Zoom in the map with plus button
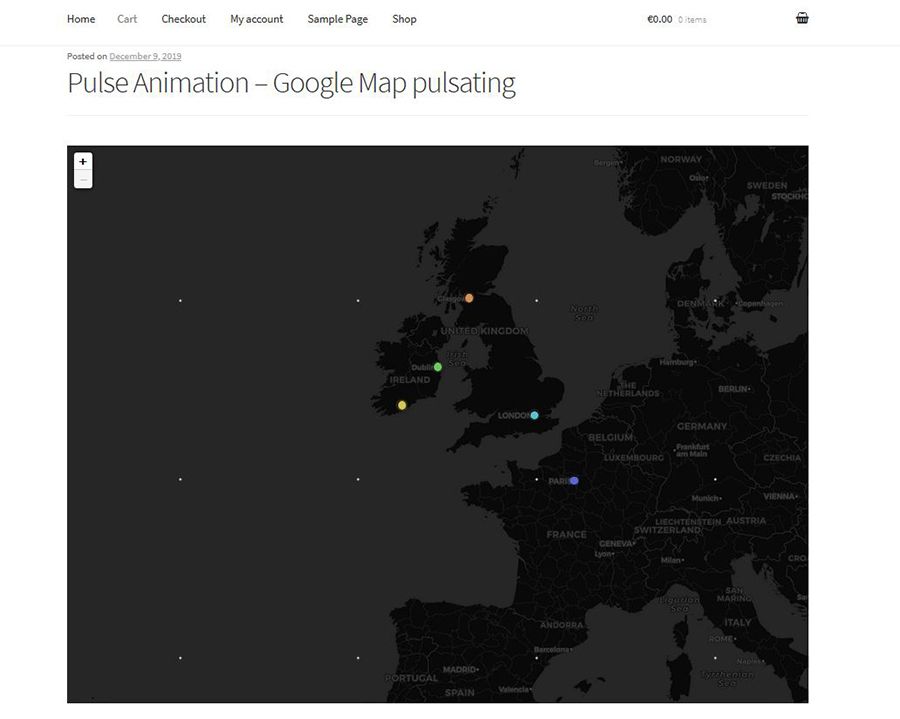900x719 pixels. click(x=83, y=162)
